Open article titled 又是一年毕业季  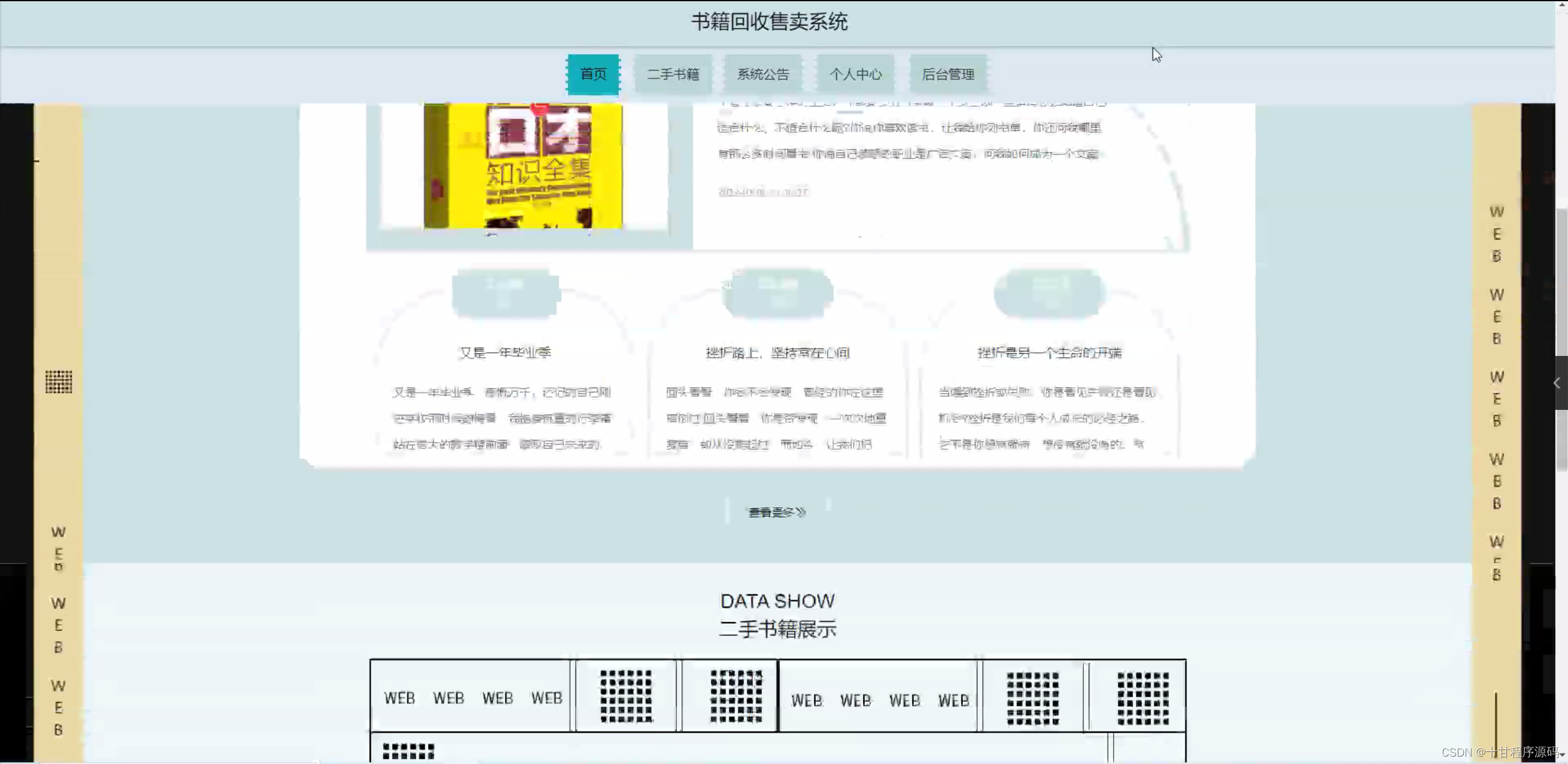point(505,353)
